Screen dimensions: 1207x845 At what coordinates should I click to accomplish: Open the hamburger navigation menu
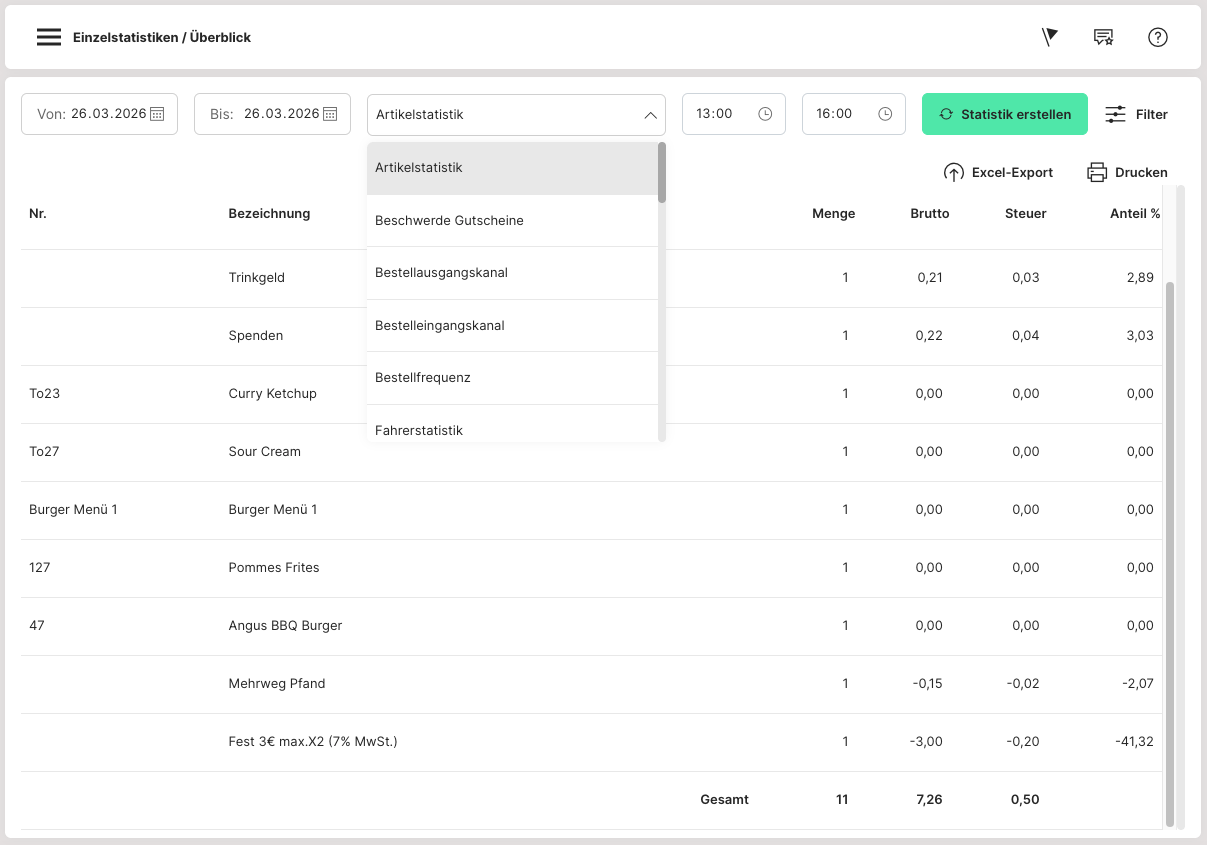tap(49, 37)
